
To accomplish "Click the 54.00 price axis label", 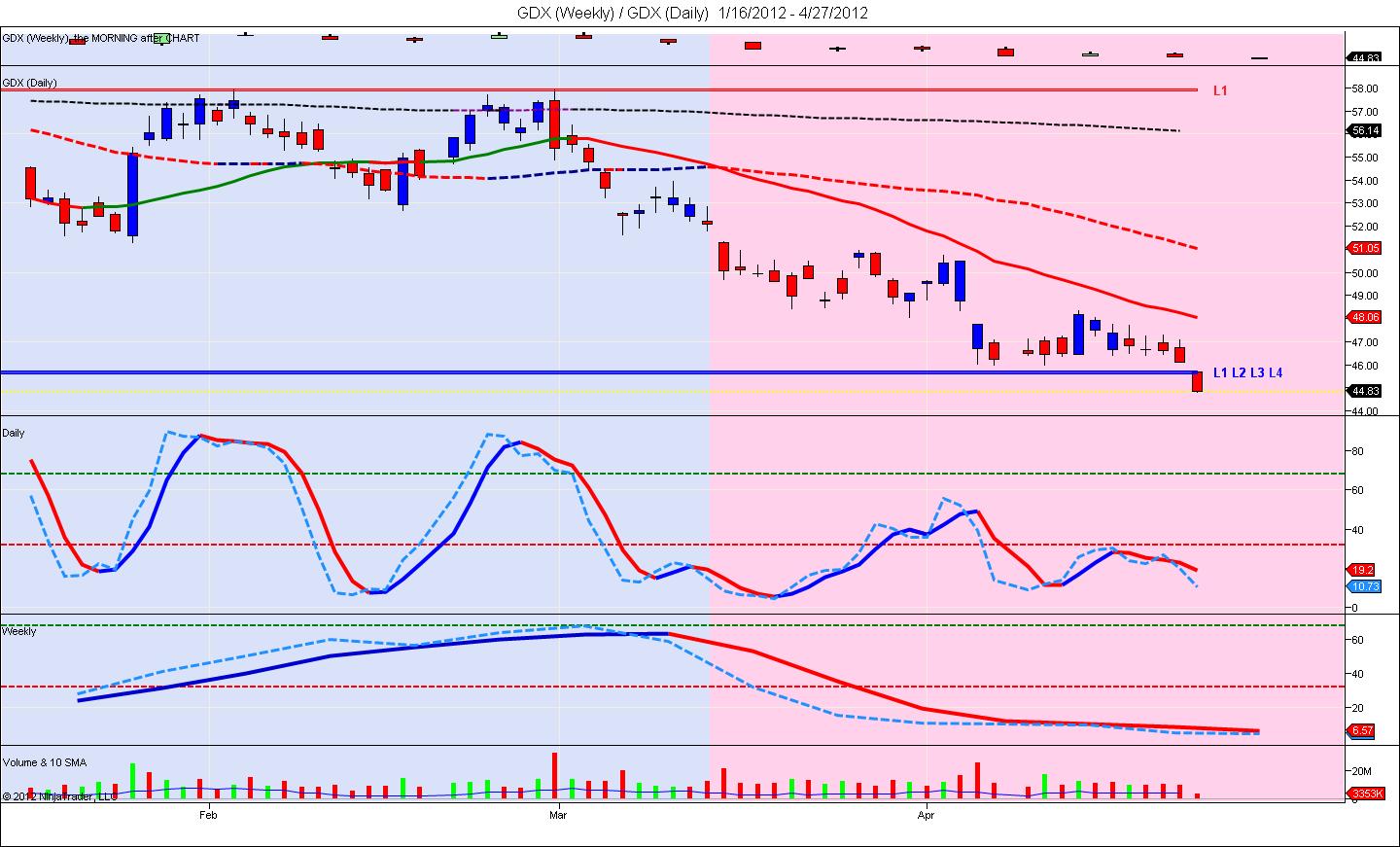I will point(1366,181).
